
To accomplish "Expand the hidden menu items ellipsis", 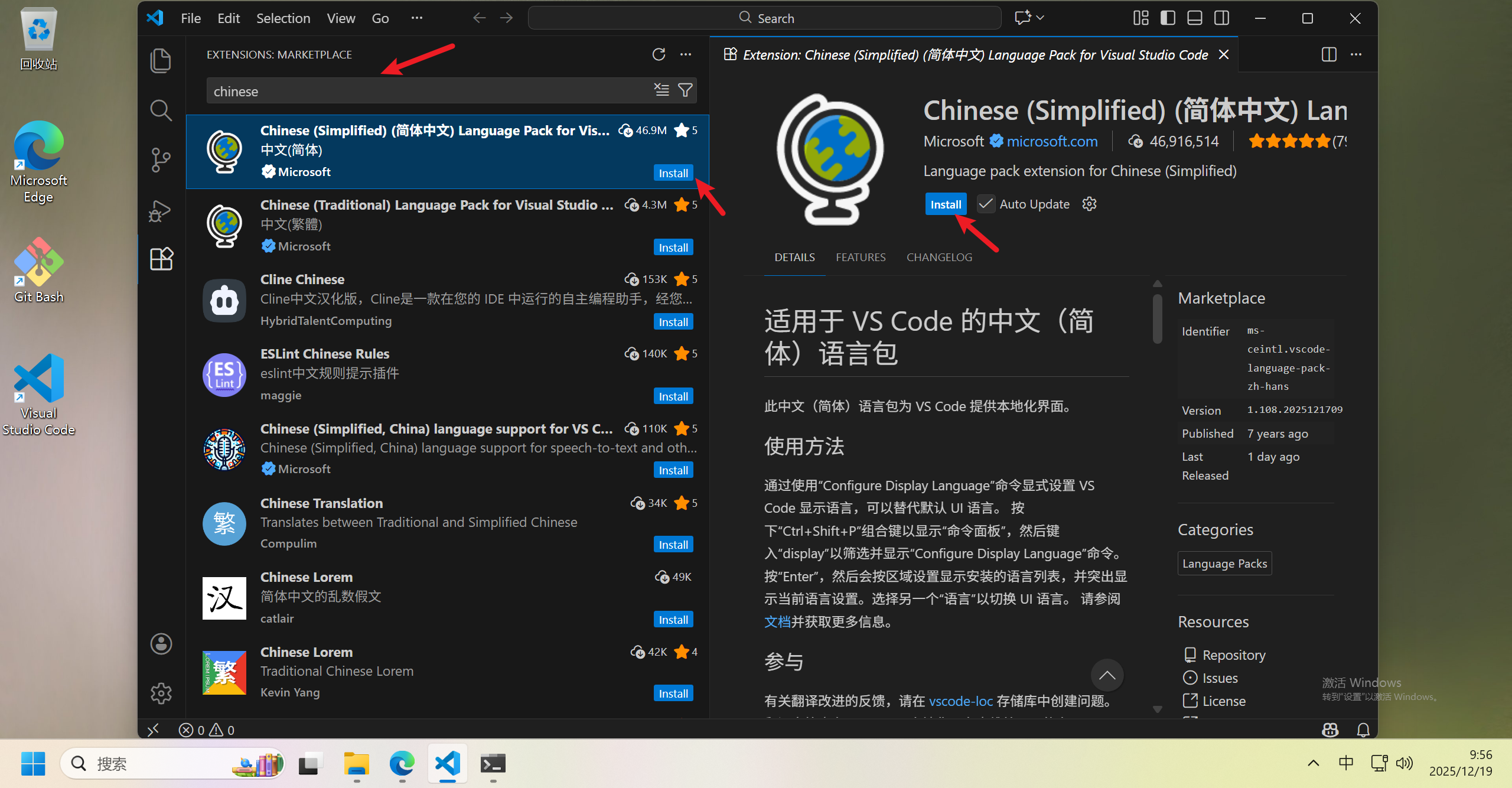I will 417,18.
